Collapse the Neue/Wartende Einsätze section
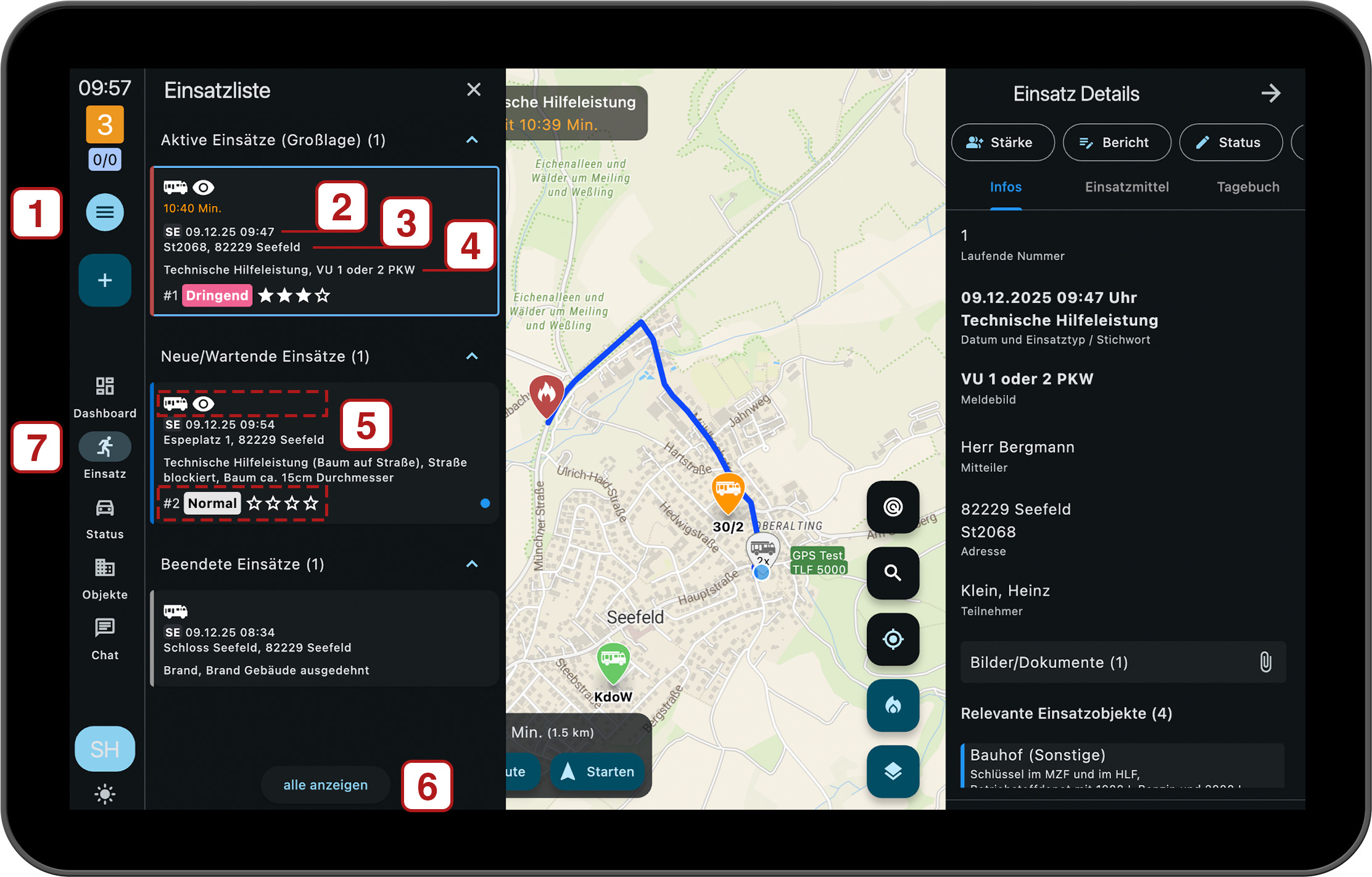This screenshot has height=877, width=1372. tap(472, 356)
